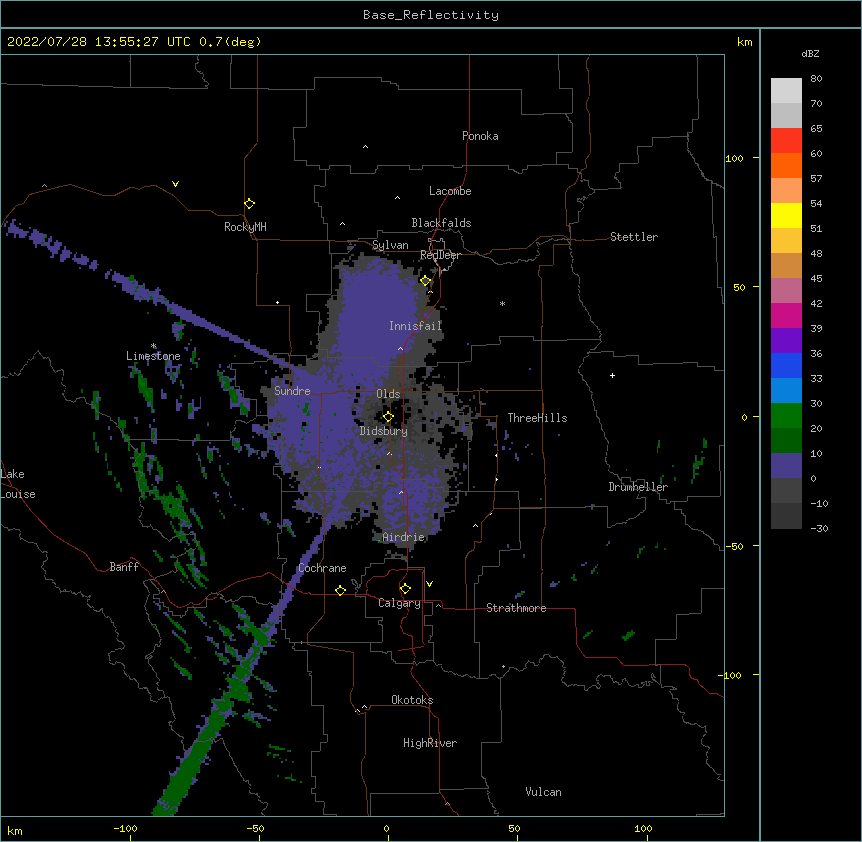Click the Banff town label
Viewport: 862px width, 842px height.
124,567
